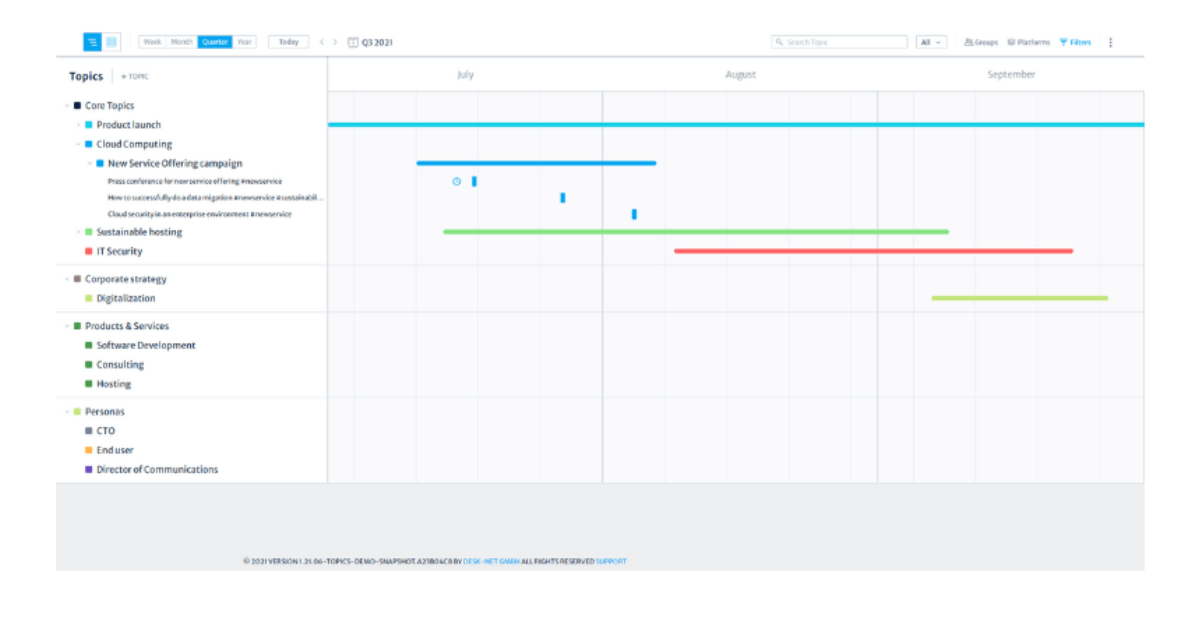Open the Filters funnel
Image resolution: width=1200 pixels, height=628 pixels.
point(1075,42)
